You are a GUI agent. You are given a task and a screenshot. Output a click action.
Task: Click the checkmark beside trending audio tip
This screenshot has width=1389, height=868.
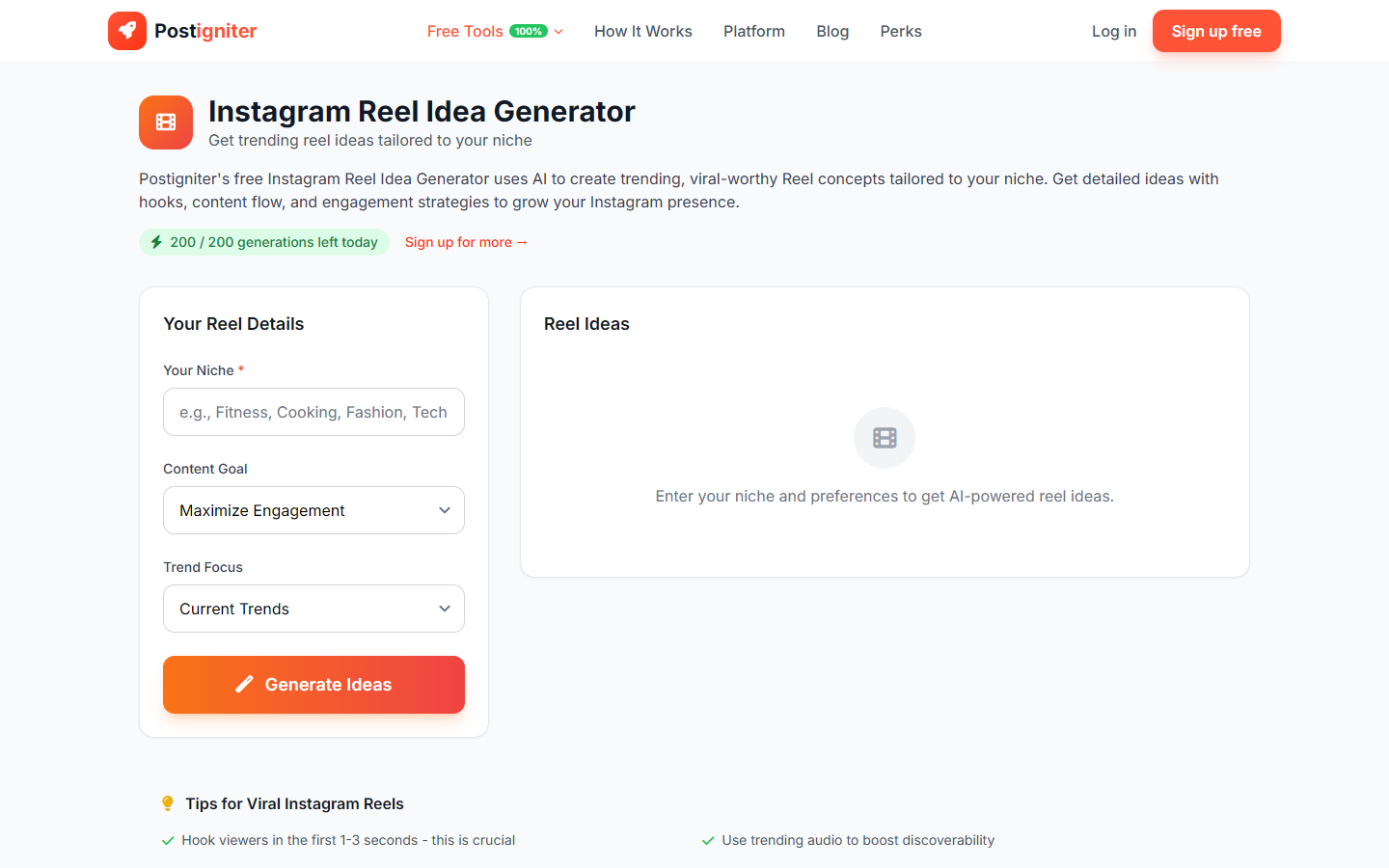click(708, 840)
